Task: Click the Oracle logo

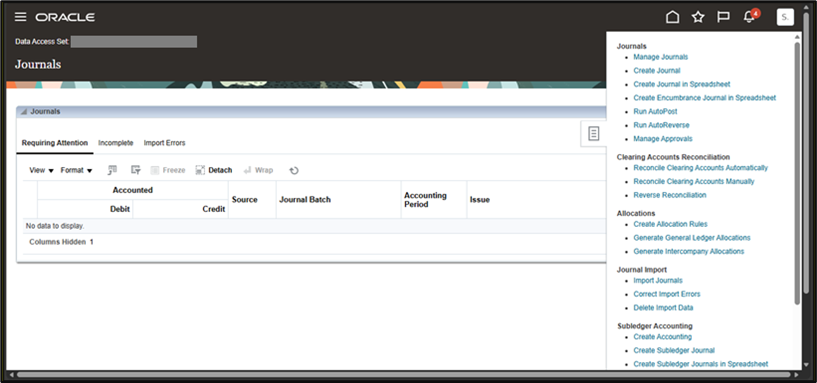Action: (65, 18)
